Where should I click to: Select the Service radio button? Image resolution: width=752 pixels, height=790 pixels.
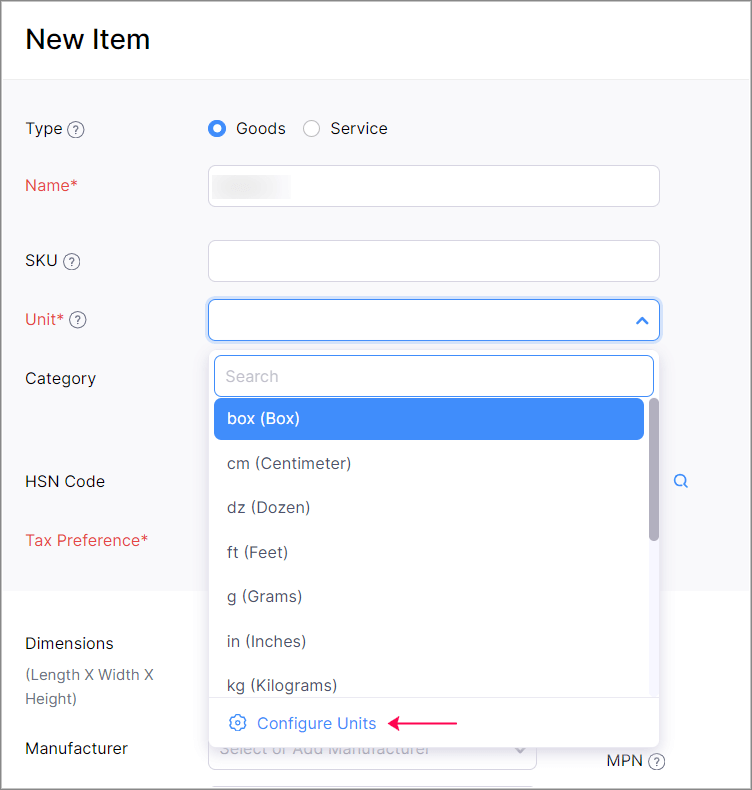[x=311, y=128]
